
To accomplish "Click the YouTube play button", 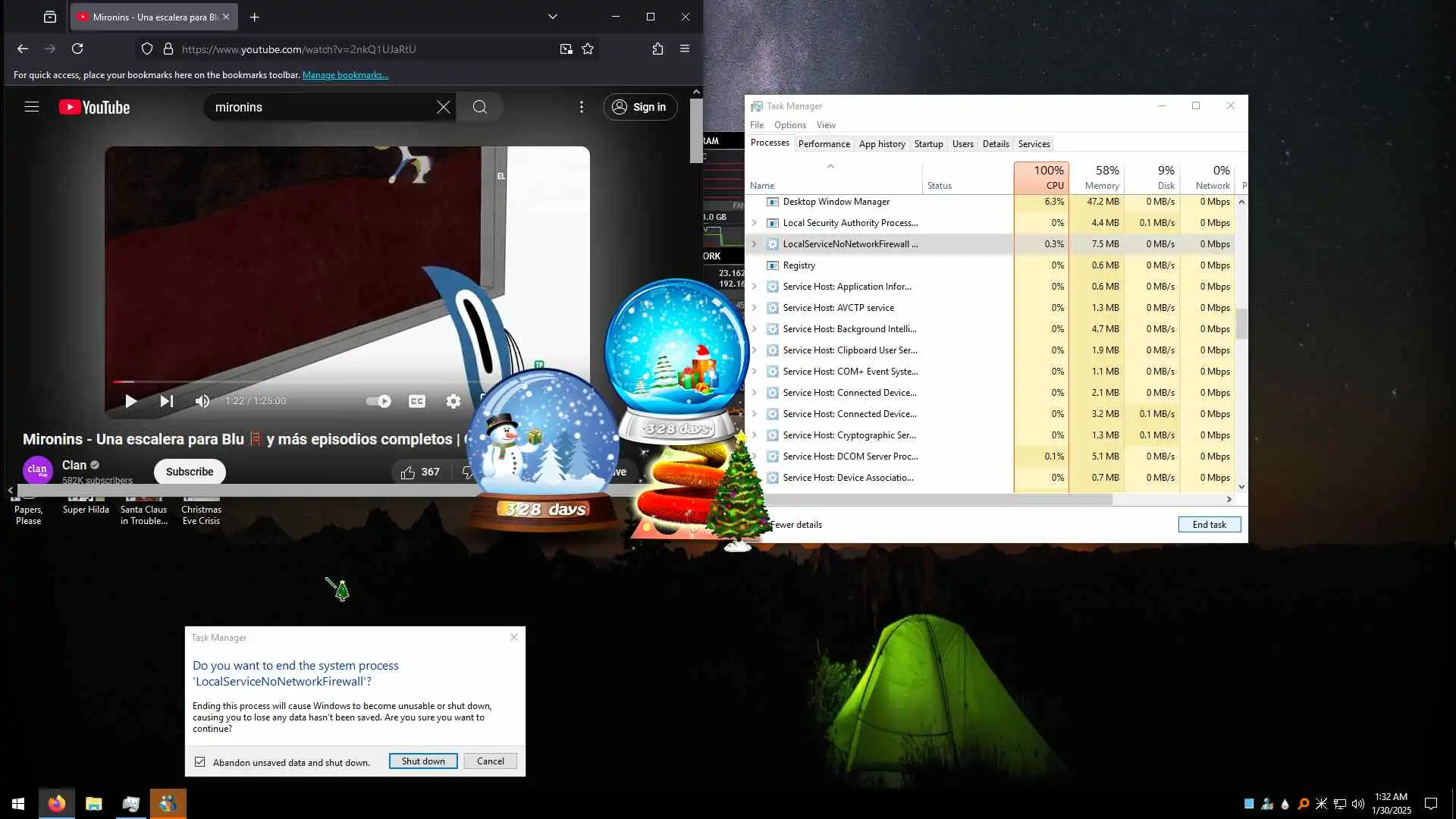I will (130, 401).
